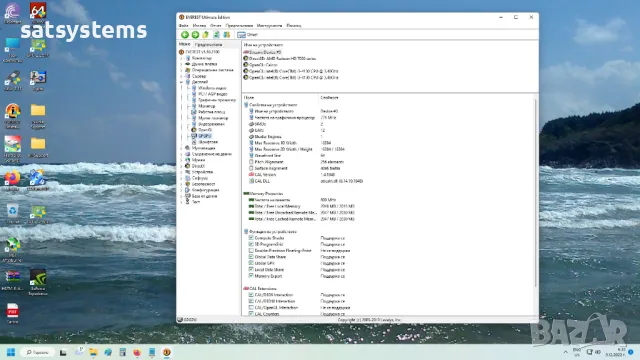The image size is (640, 360).
Task: Toggle the Memory Export checkbox
Action: click(251, 276)
